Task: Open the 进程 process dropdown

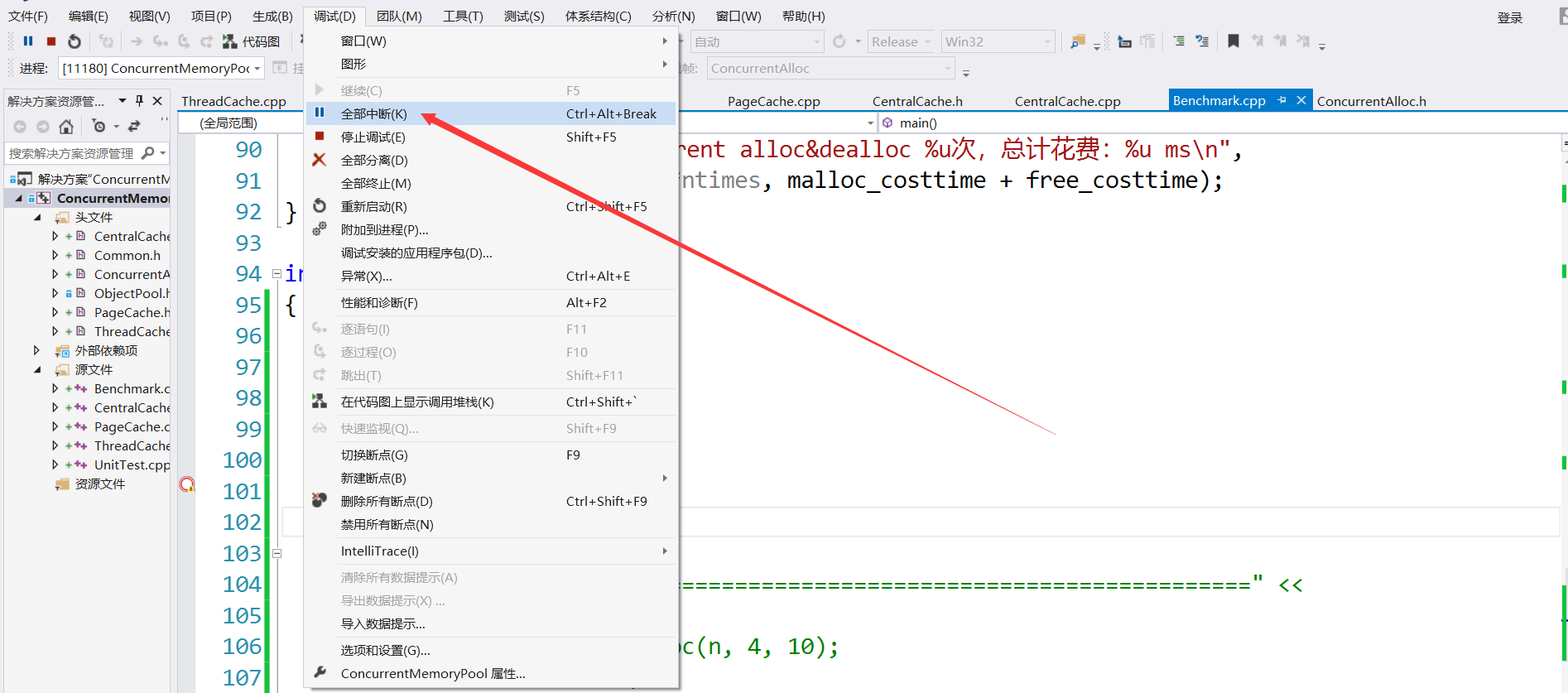Action: 161,68
